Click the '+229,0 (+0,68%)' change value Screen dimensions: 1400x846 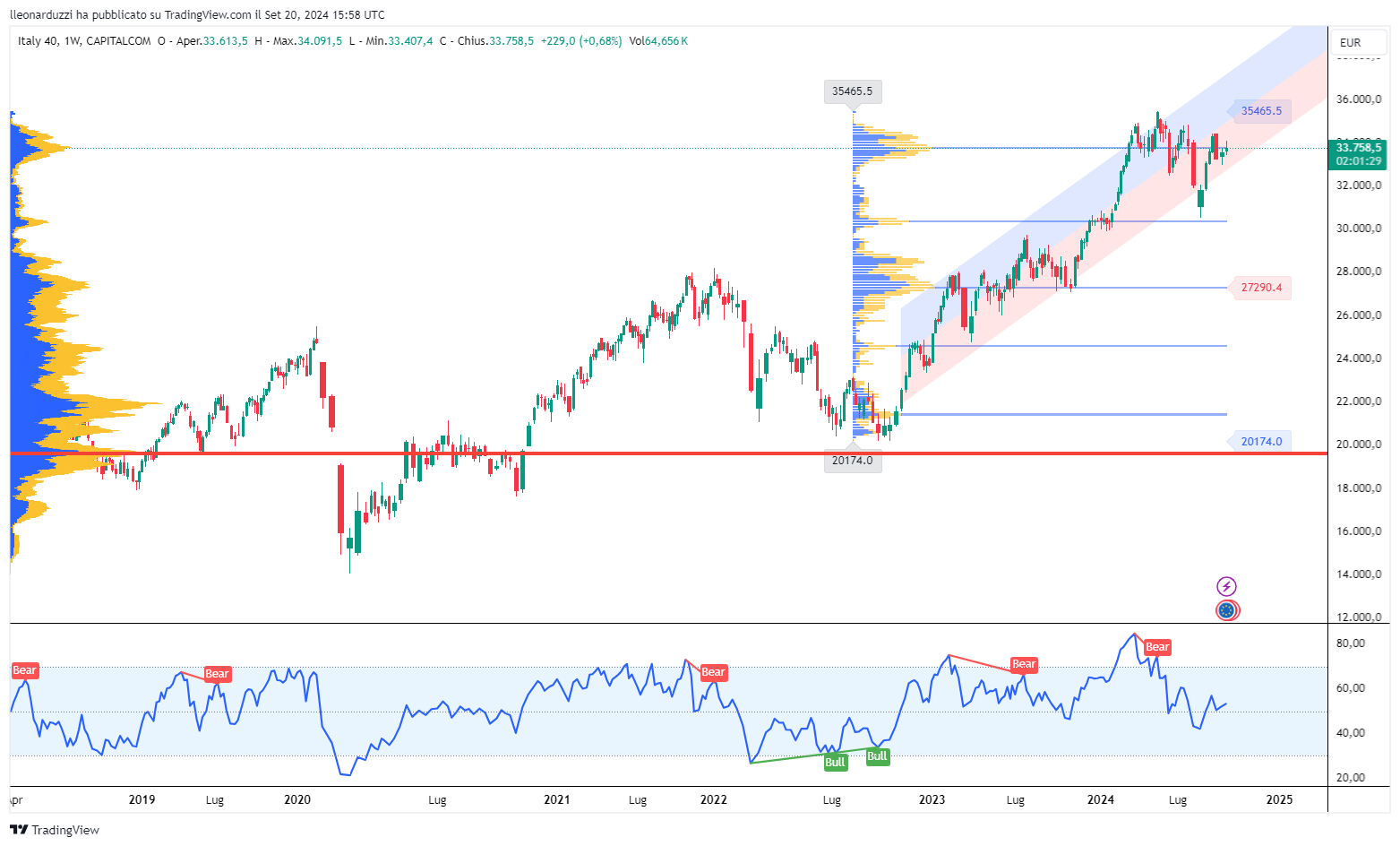581,41
